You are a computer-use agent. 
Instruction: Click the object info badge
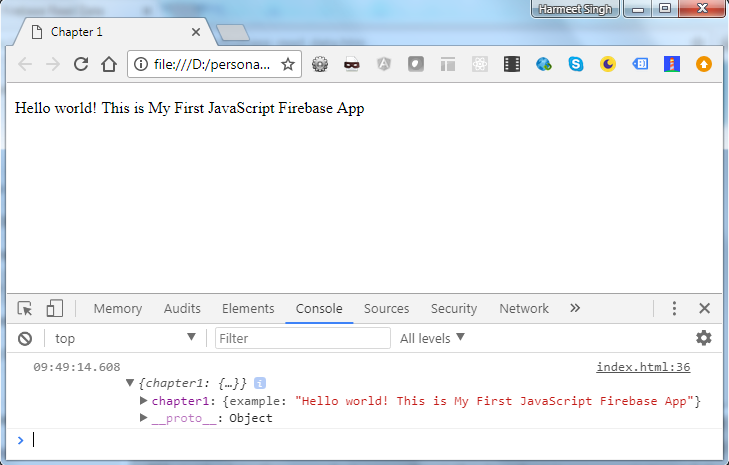coord(260,383)
